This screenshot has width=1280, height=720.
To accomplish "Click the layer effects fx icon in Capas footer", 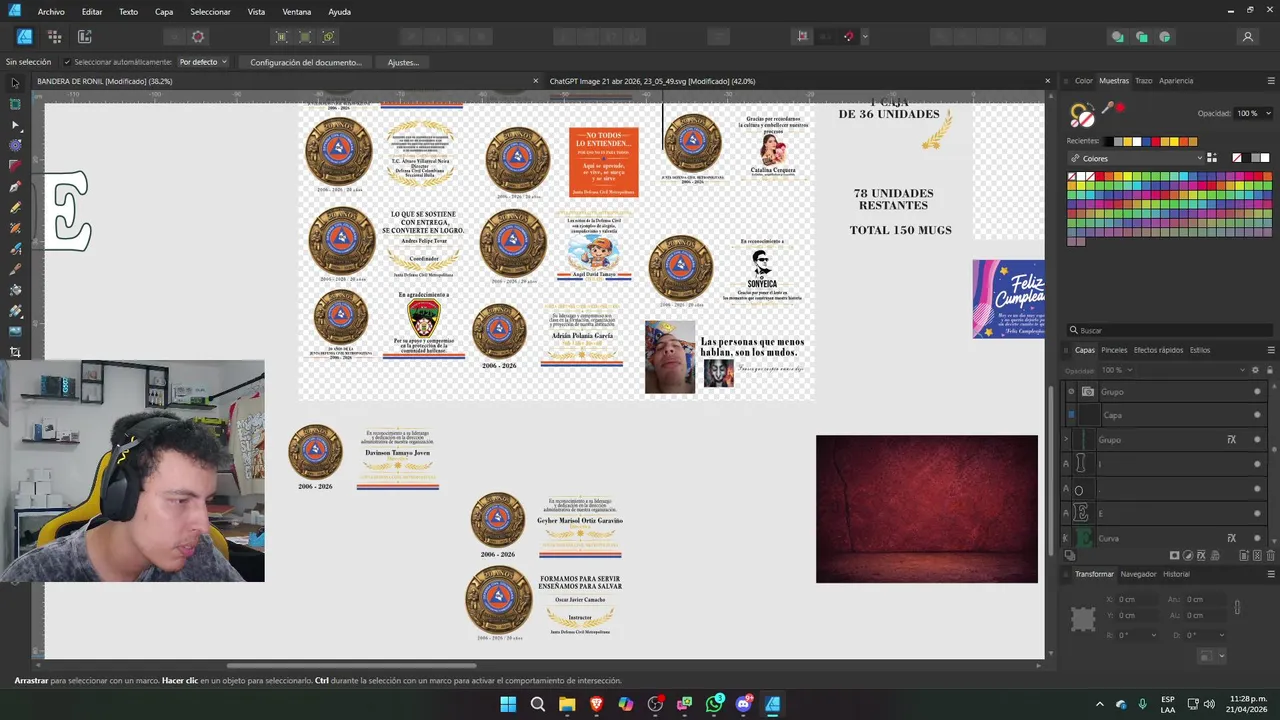I will coord(1201,555).
